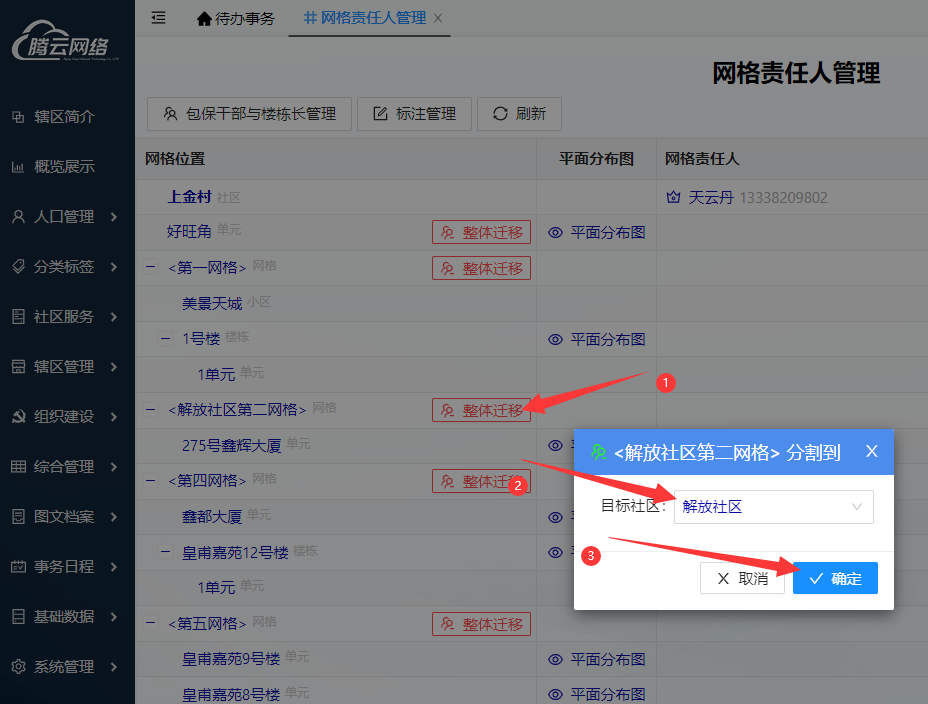
Task: Click the 系统管理 gear icon
Action: coord(18,667)
